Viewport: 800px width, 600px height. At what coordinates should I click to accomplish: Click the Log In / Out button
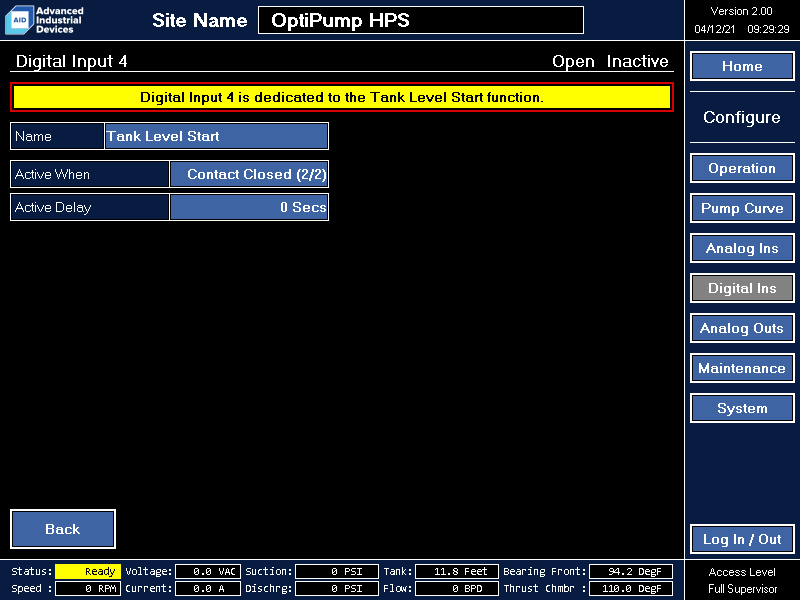[742, 539]
